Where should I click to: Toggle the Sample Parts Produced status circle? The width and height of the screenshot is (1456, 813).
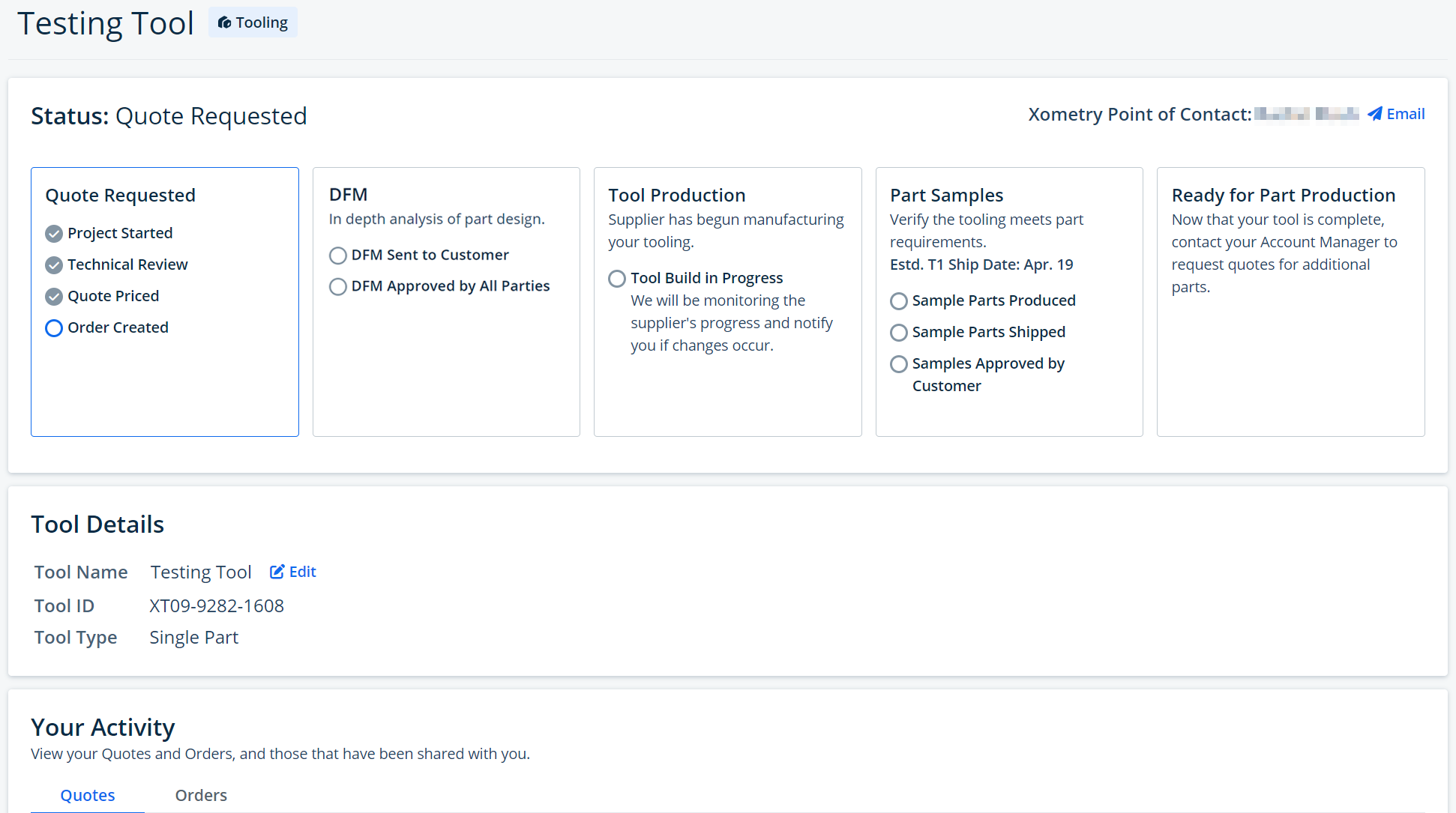(x=898, y=300)
